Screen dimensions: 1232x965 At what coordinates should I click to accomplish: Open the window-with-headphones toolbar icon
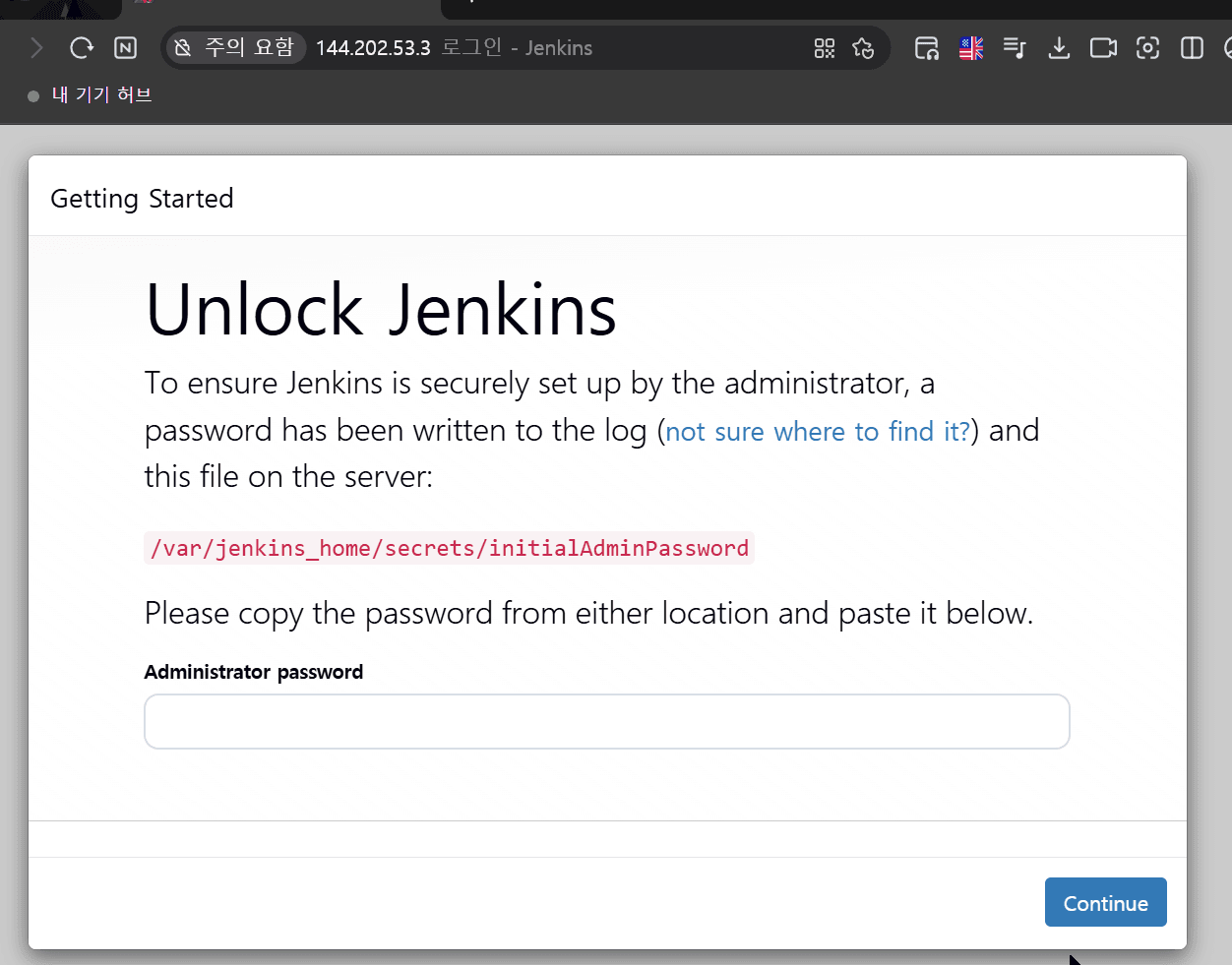point(926,48)
